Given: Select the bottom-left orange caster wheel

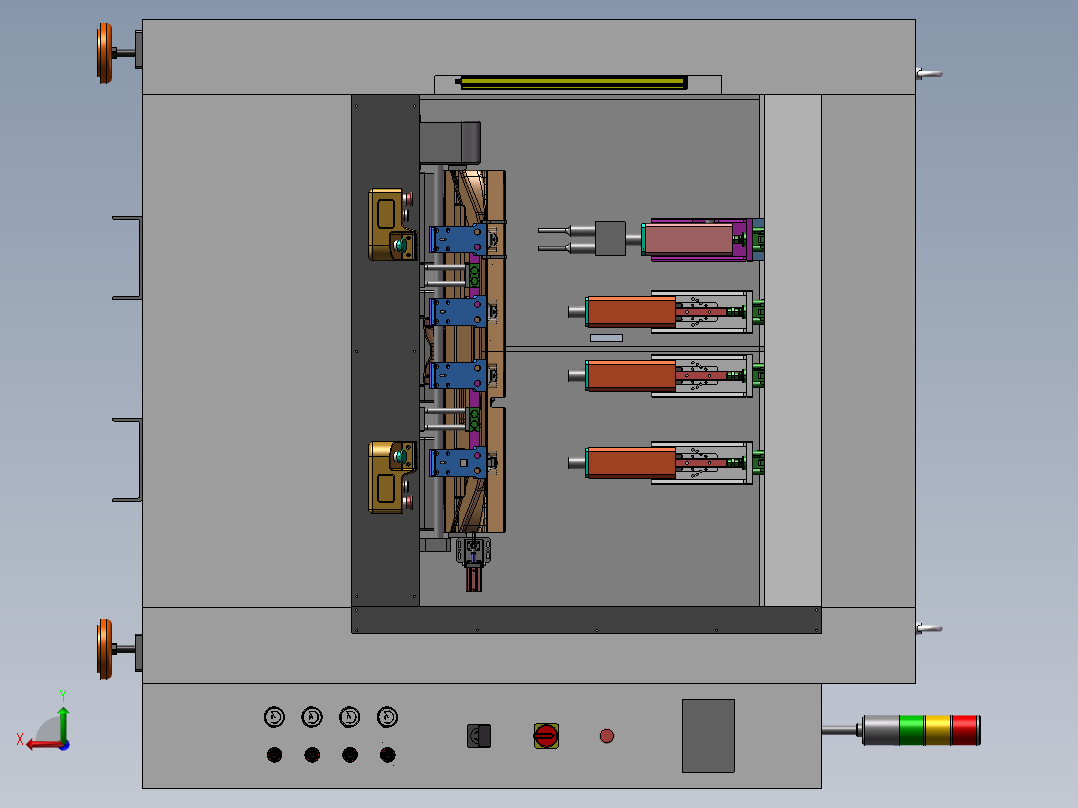Looking at the screenshot, I should click(x=104, y=648).
